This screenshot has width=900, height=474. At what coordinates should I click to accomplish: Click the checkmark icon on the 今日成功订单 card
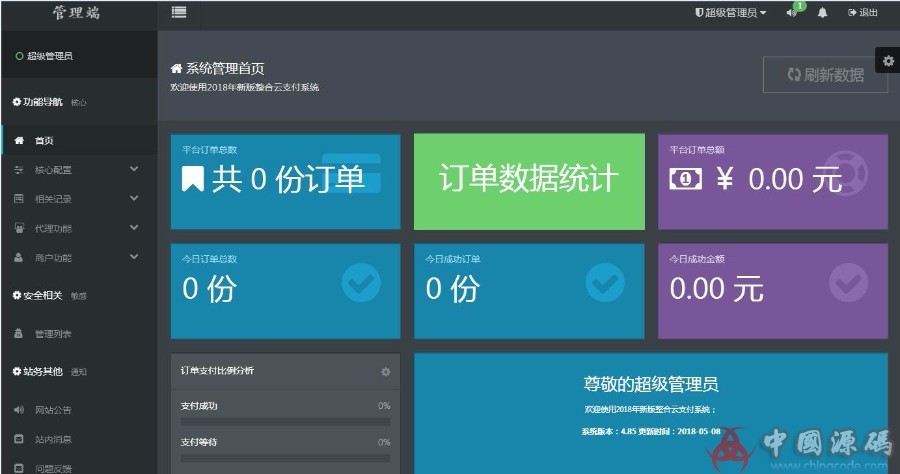(605, 283)
